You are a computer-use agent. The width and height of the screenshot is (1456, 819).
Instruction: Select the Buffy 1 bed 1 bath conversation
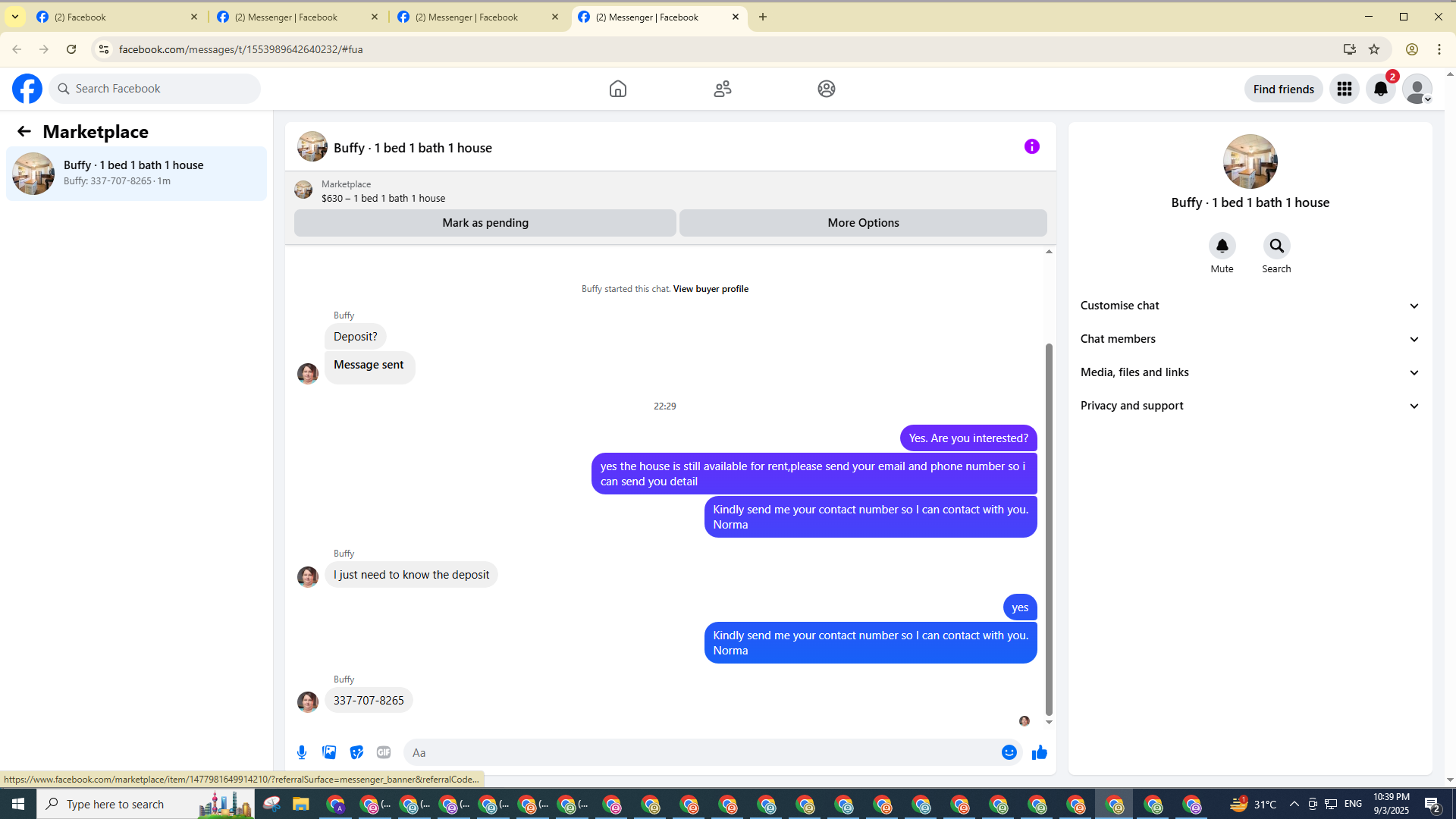click(136, 174)
